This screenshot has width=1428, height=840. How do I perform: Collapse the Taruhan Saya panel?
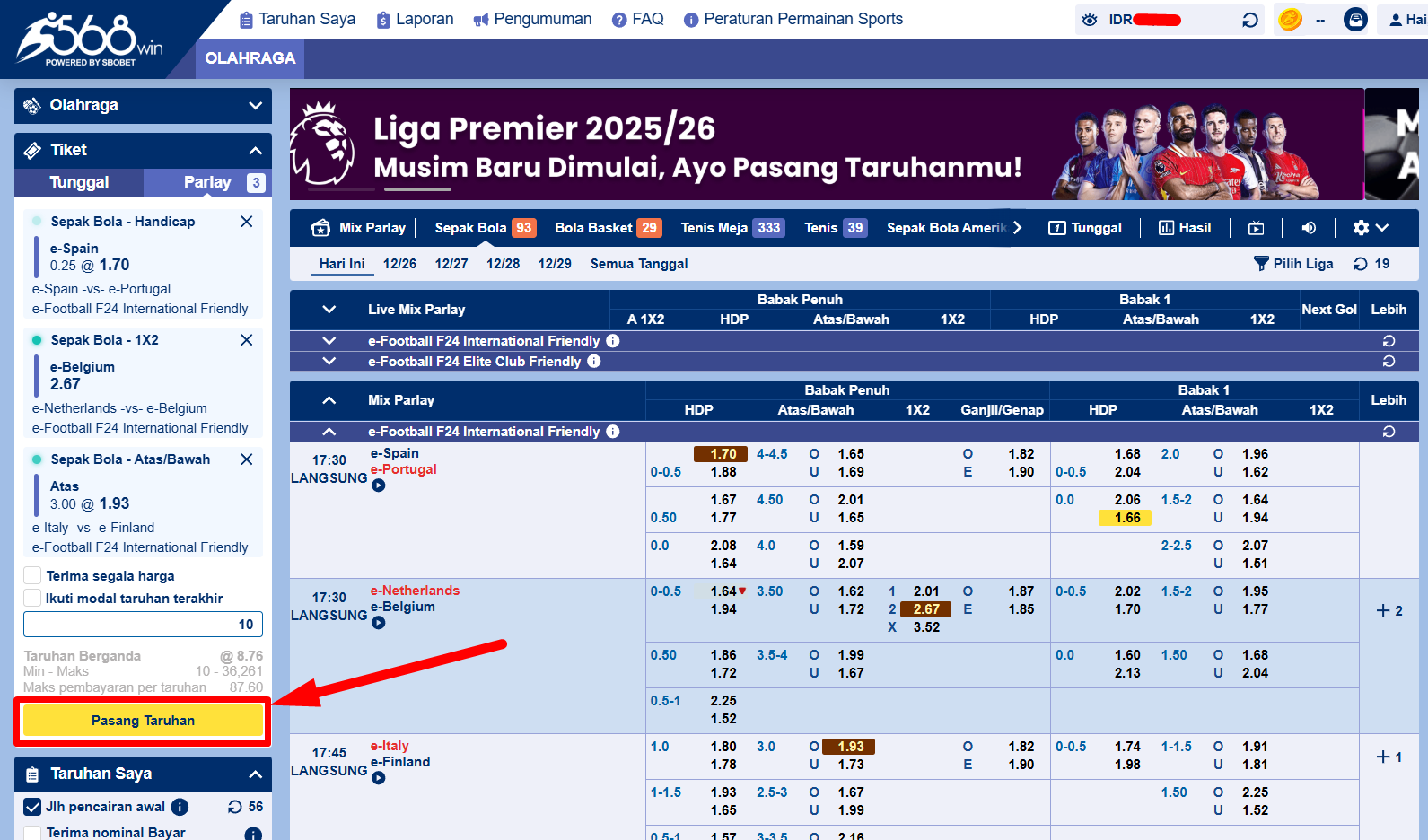tap(256, 774)
